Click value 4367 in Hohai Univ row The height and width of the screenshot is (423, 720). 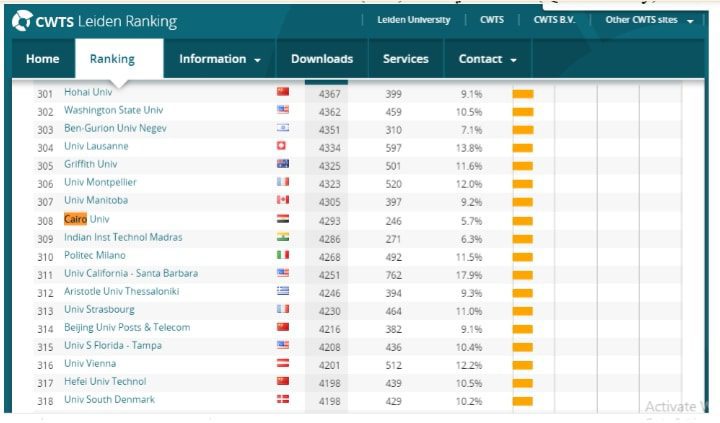(330, 94)
